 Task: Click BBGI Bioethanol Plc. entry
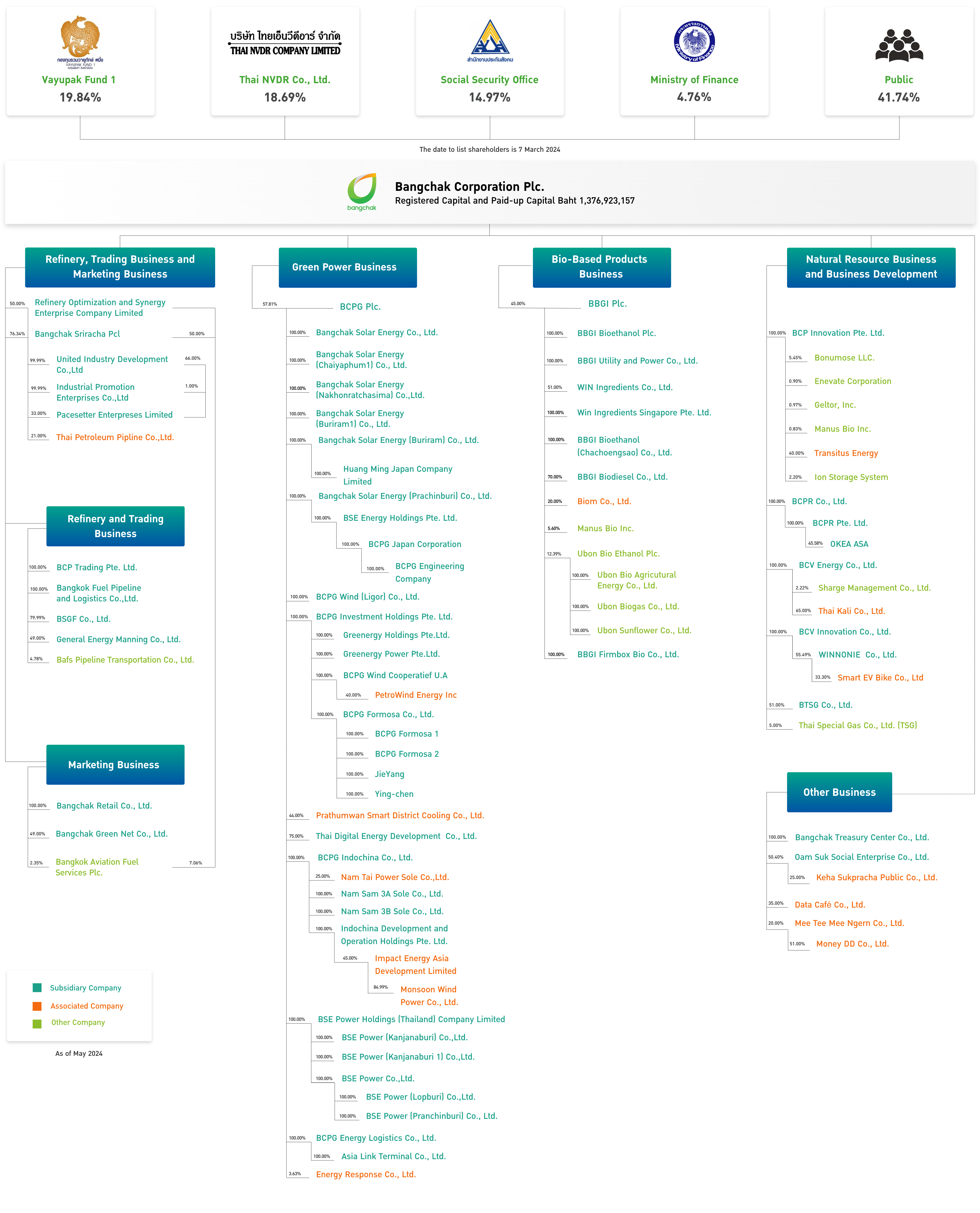[616, 333]
